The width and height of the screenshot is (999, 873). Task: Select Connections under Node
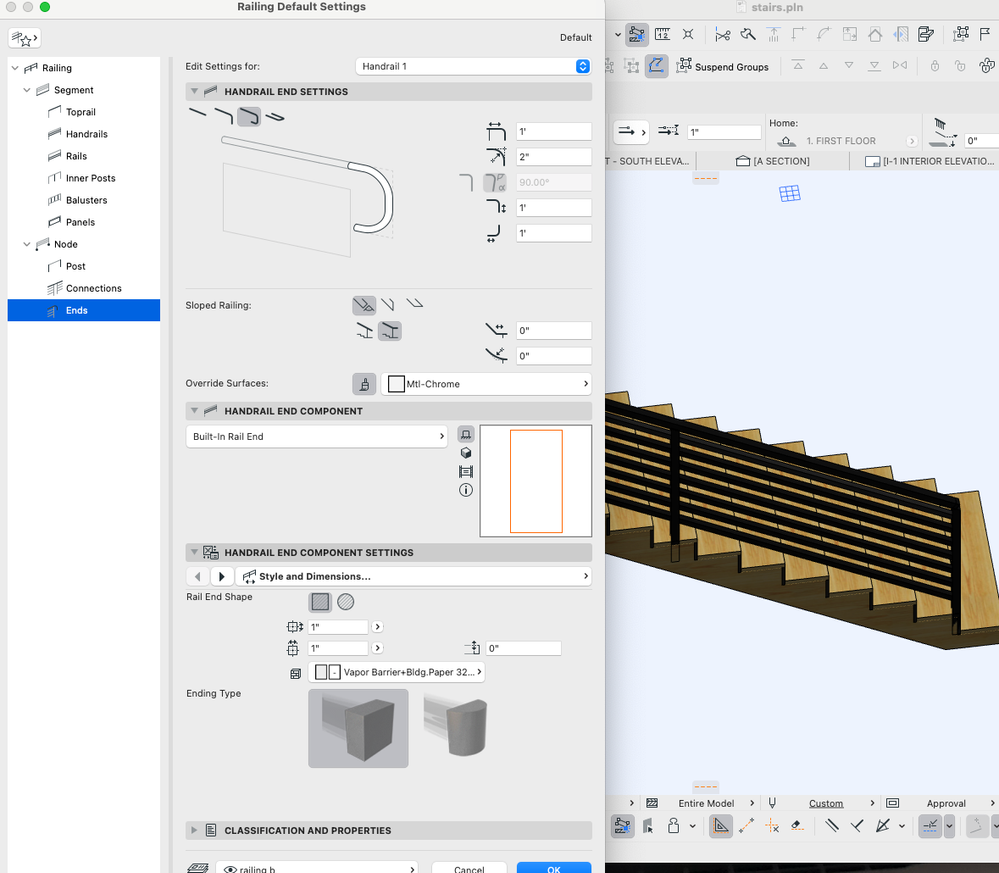pos(93,288)
